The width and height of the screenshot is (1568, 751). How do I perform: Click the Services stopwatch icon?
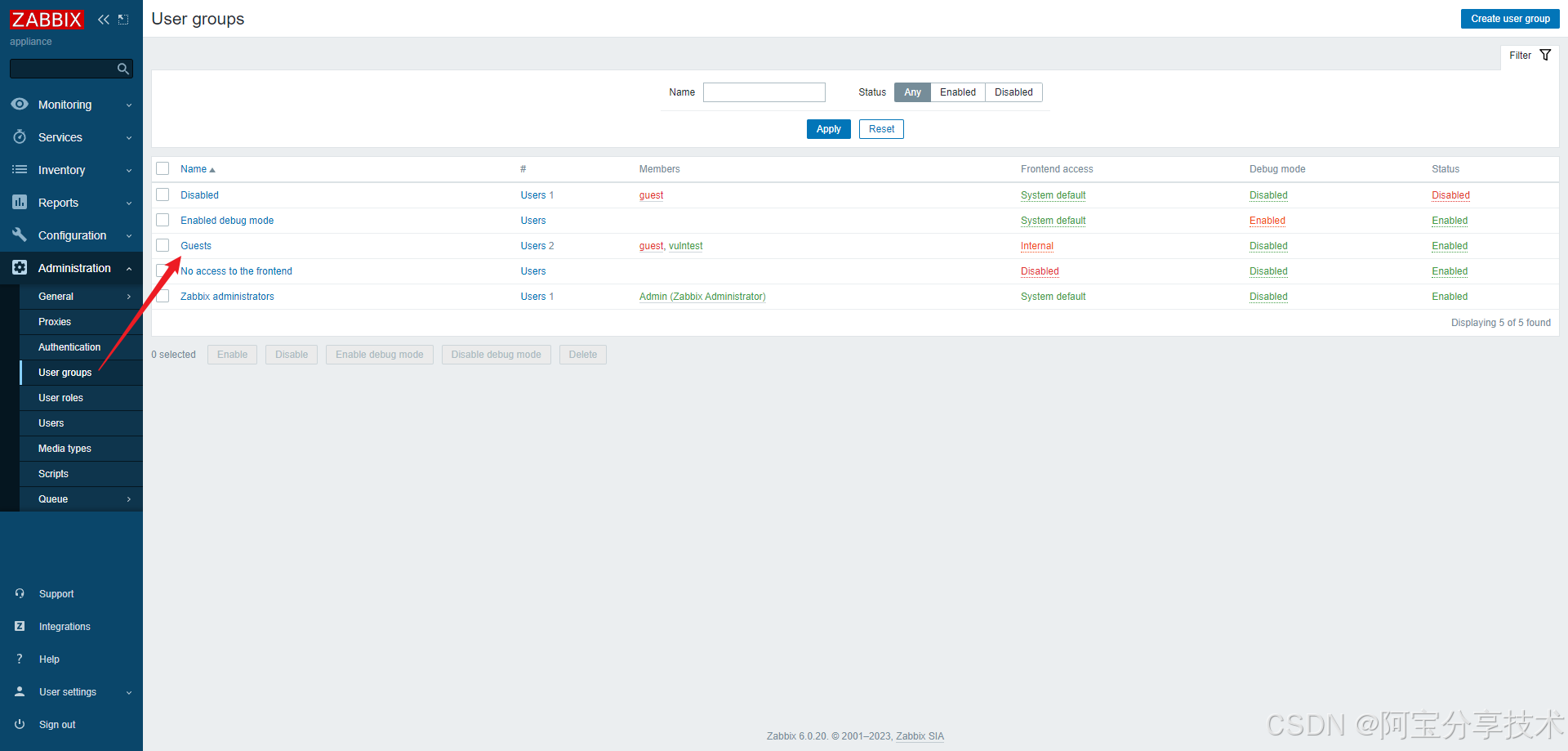pyautogui.click(x=20, y=137)
